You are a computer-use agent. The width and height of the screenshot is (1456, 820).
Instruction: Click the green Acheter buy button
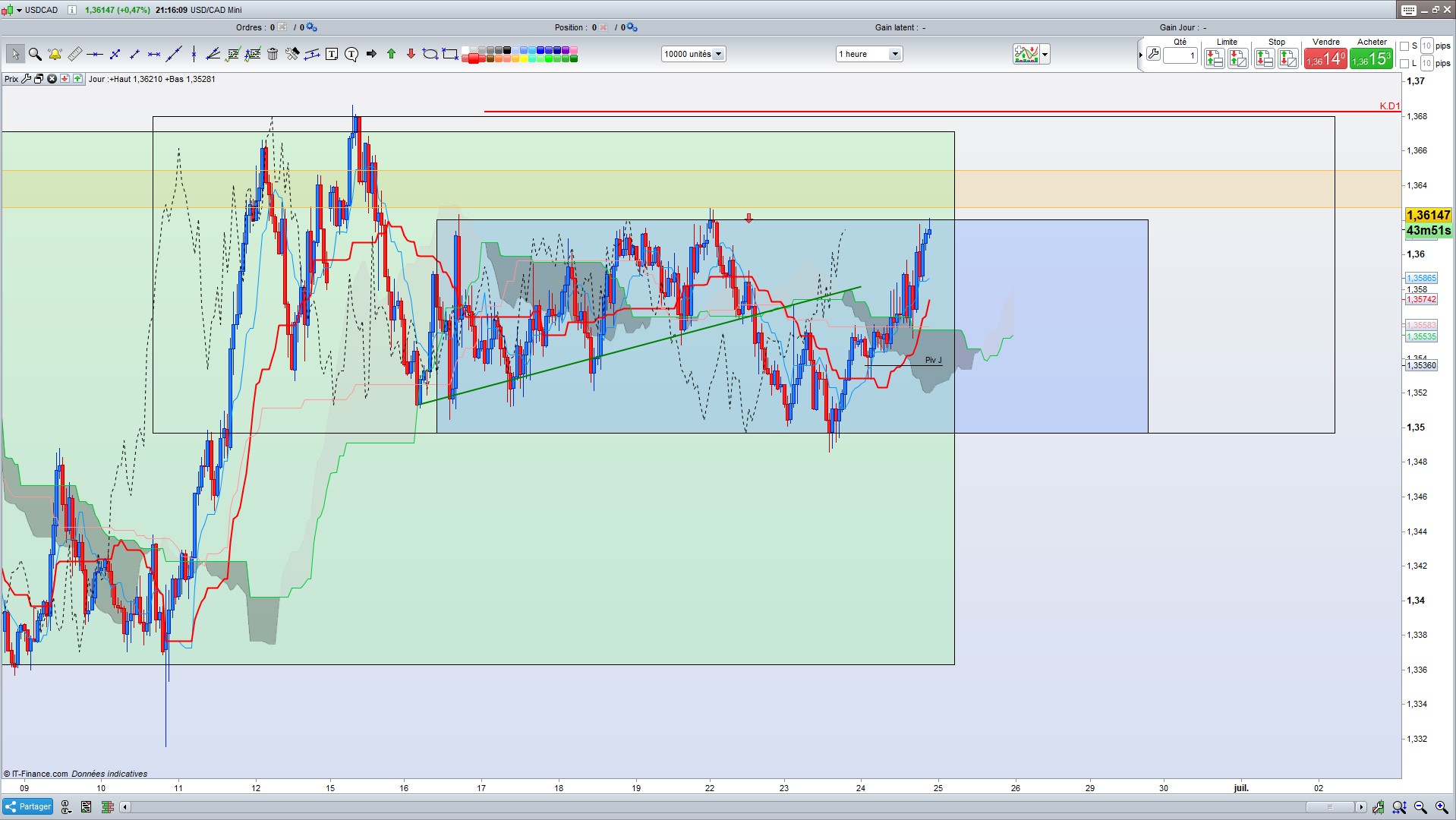point(1371,58)
